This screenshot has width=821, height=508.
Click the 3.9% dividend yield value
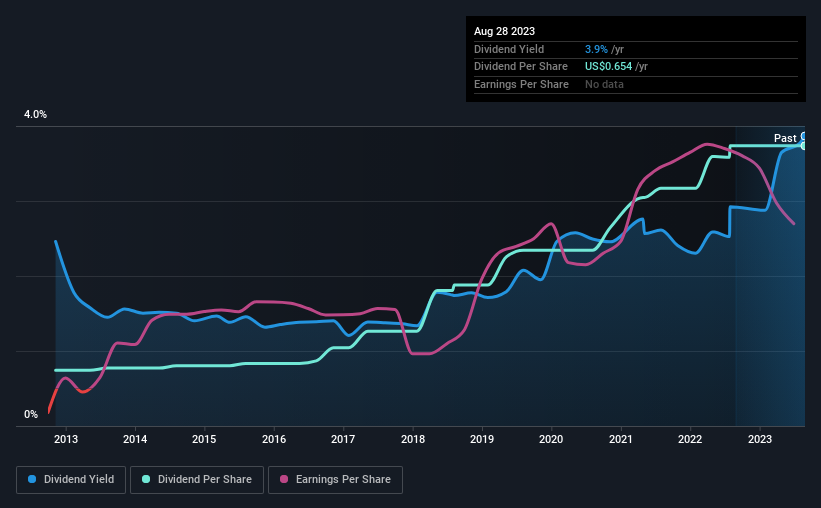click(596, 49)
